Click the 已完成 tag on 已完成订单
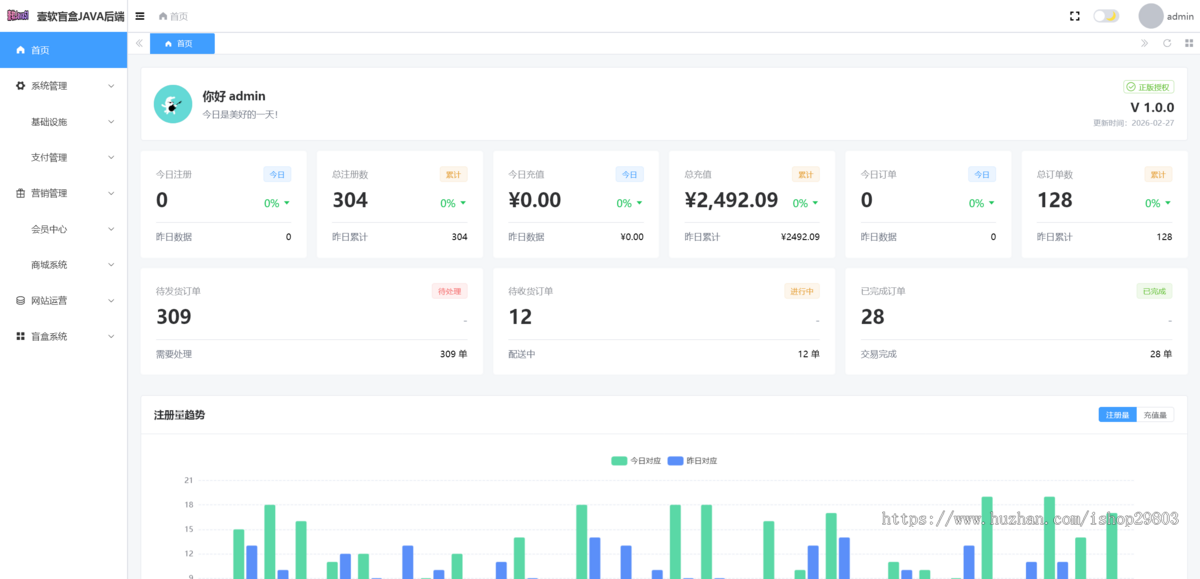The image size is (1200, 579). pyautogui.click(x=1155, y=291)
